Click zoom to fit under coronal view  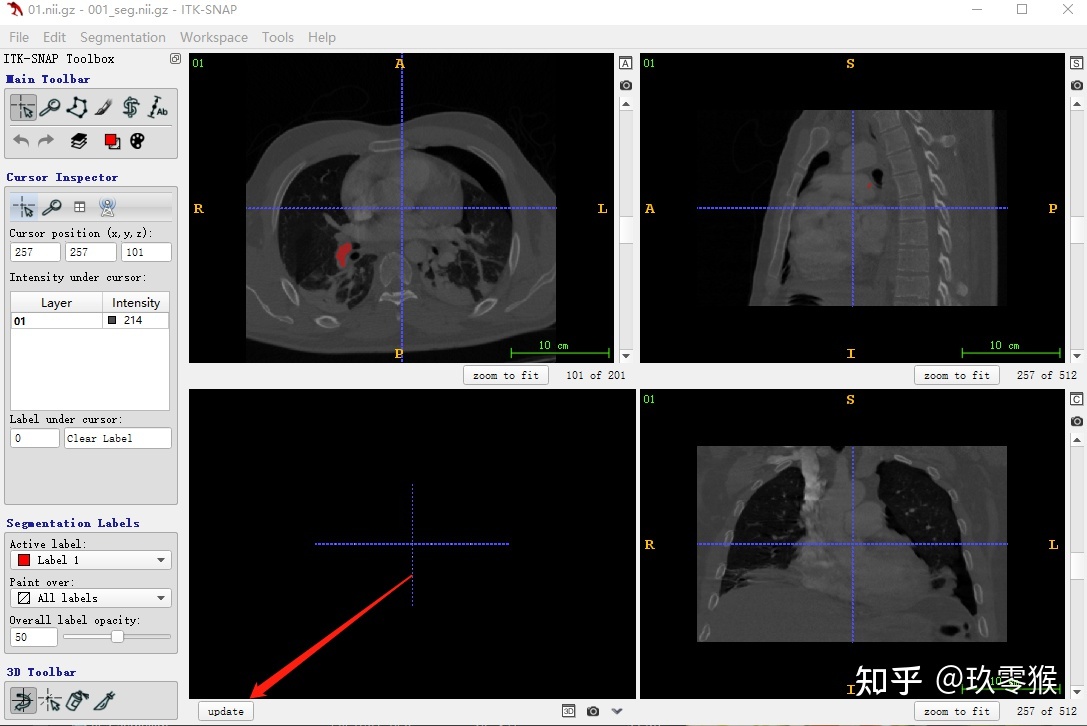pos(957,711)
